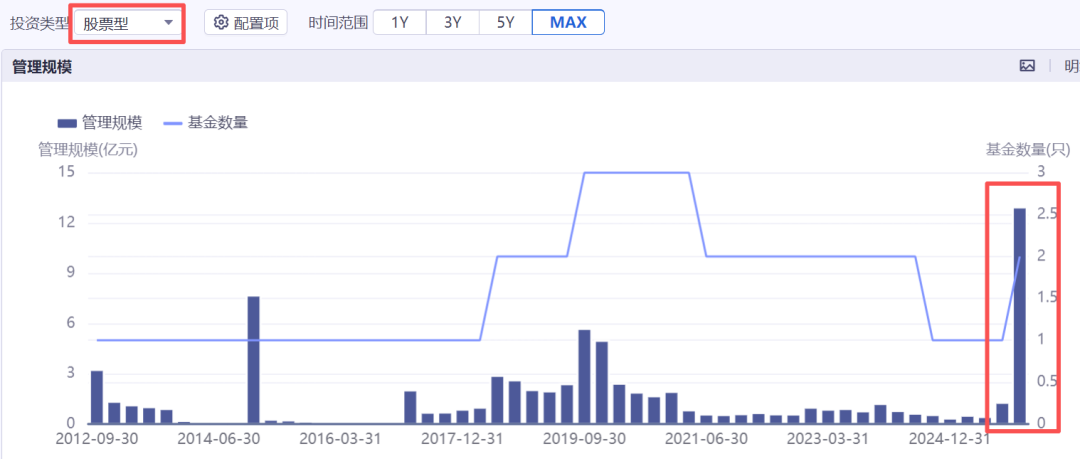Viewport: 1080px width, 459px height.
Task: Open the 配置项 settings button
Action: click(x=246, y=23)
